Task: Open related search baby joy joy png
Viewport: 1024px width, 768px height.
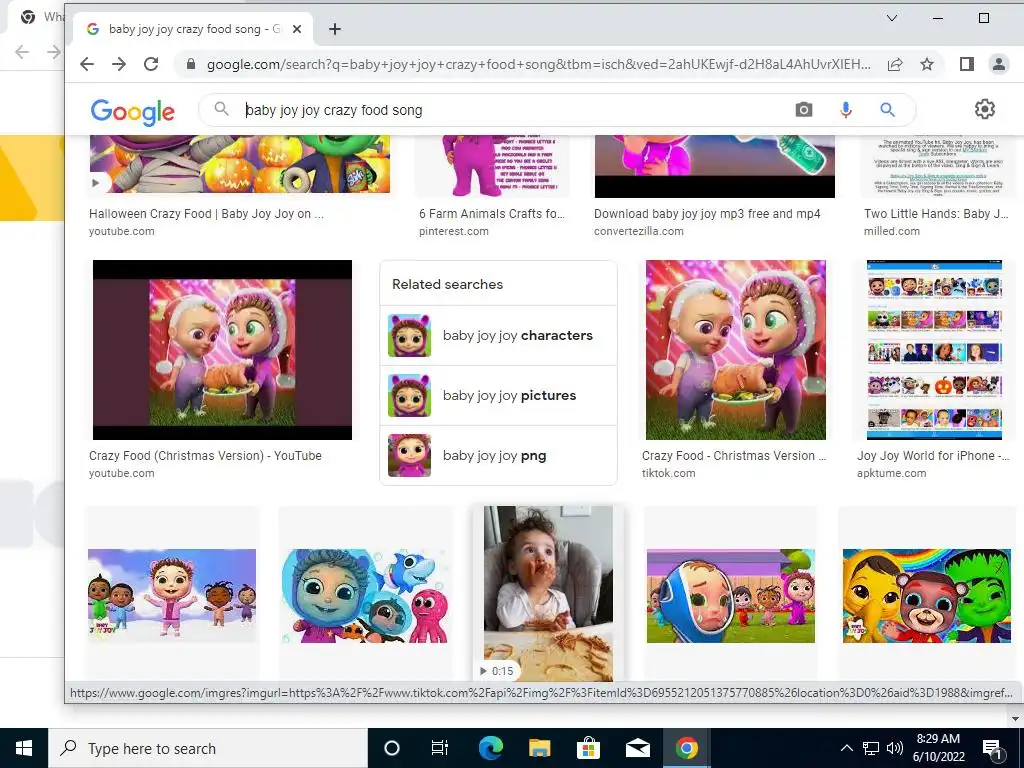Action: [x=498, y=456]
